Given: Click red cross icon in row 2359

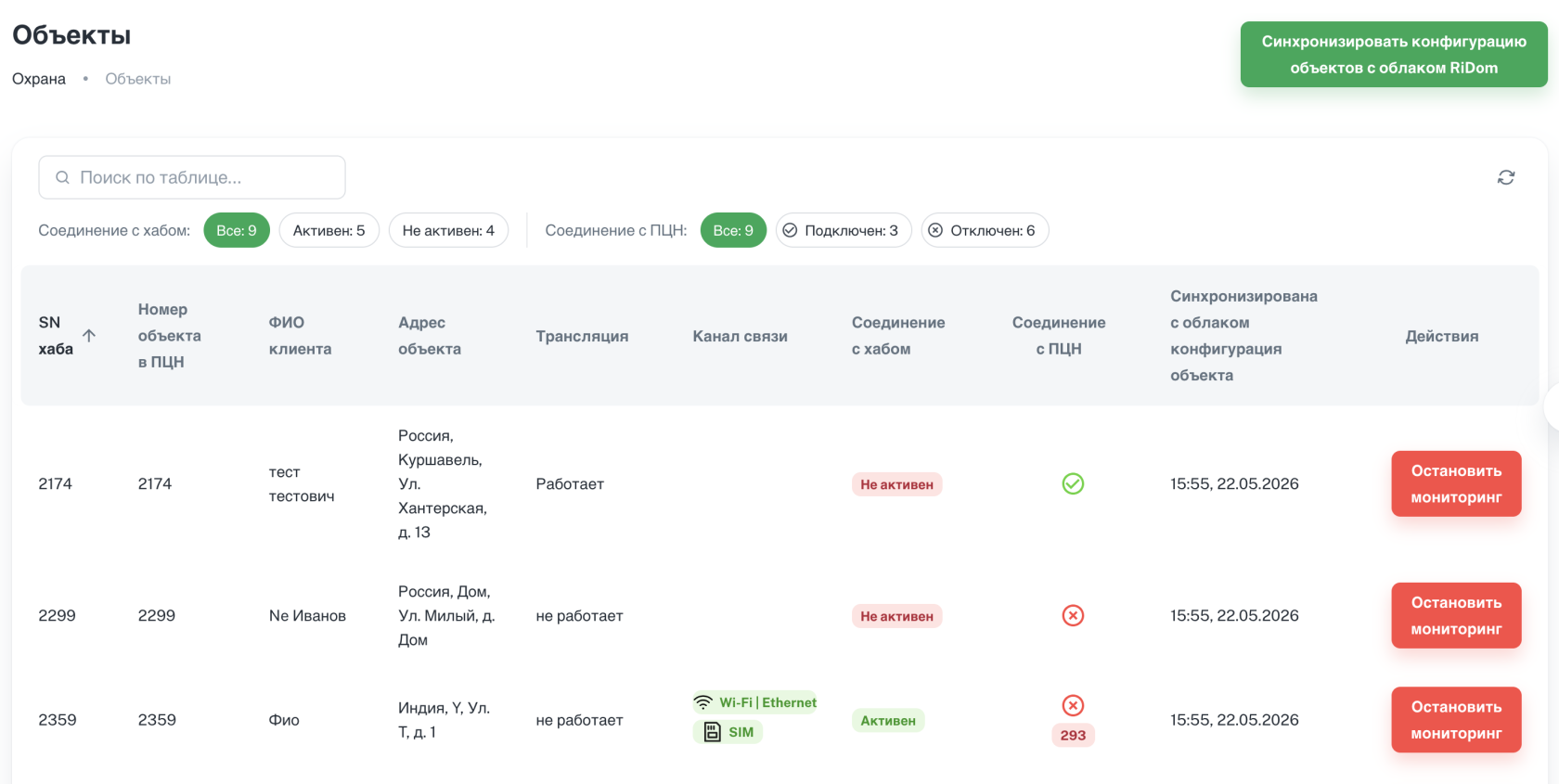Looking at the screenshot, I should [x=1073, y=705].
